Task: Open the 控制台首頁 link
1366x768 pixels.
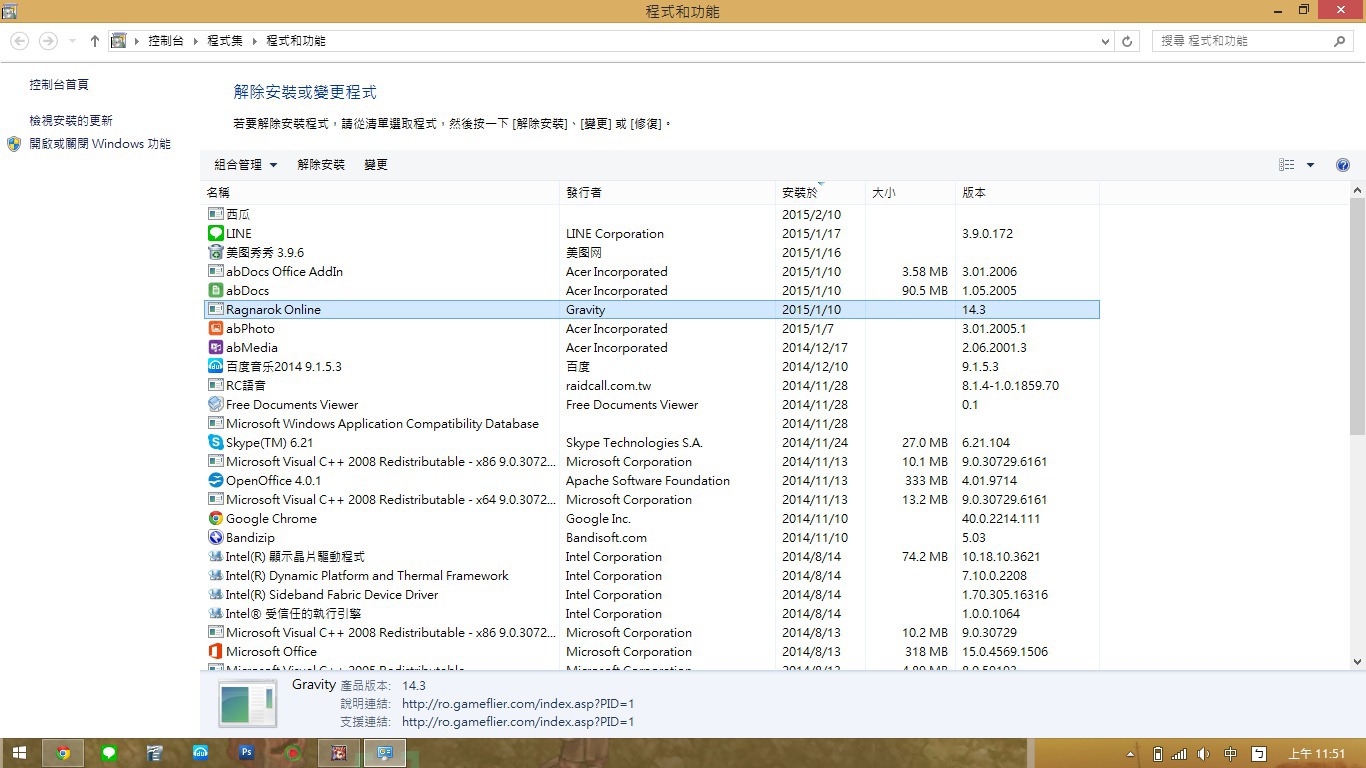Action: pos(59,85)
